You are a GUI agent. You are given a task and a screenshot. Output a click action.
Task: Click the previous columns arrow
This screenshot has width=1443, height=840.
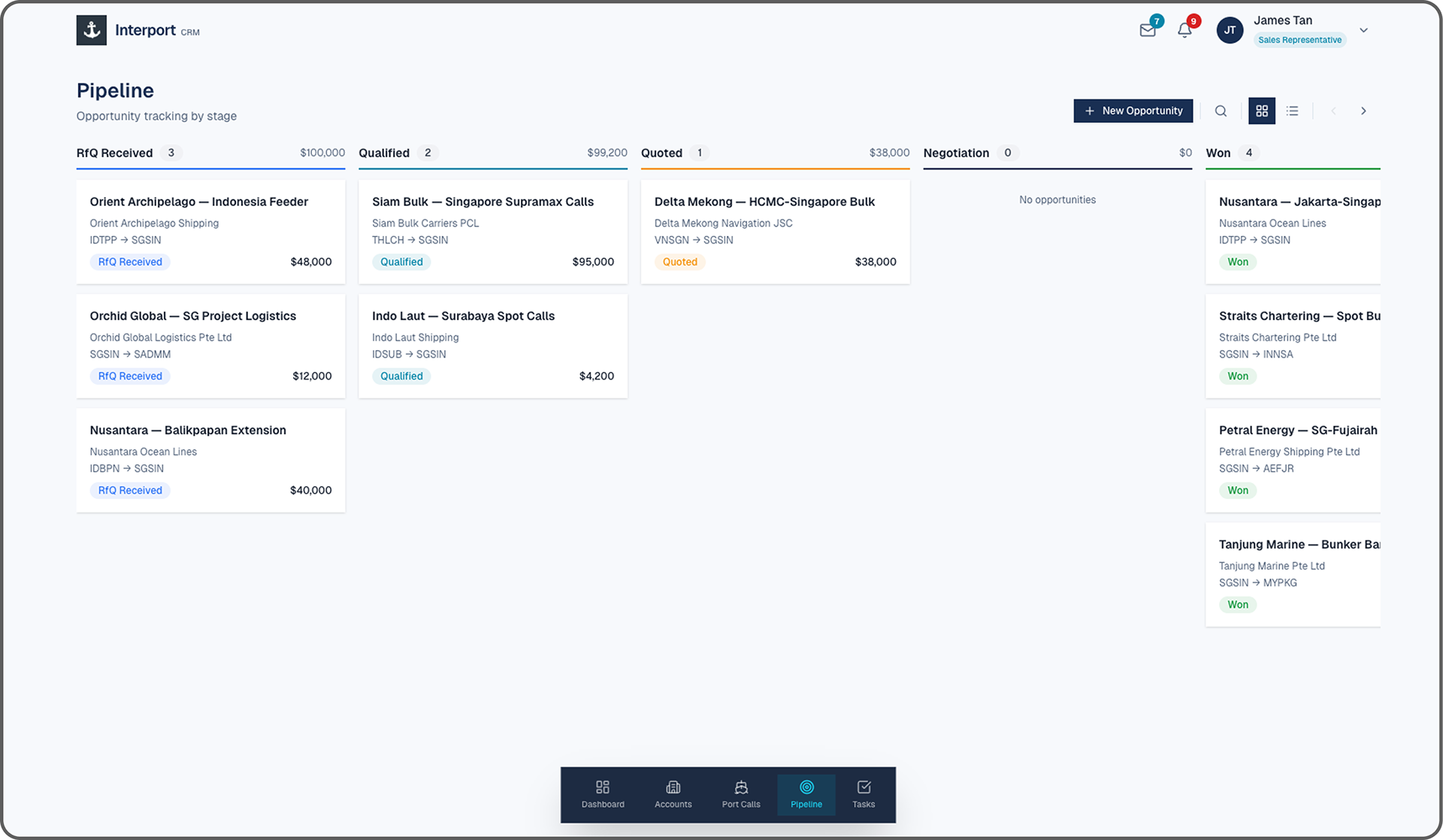point(1333,111)
